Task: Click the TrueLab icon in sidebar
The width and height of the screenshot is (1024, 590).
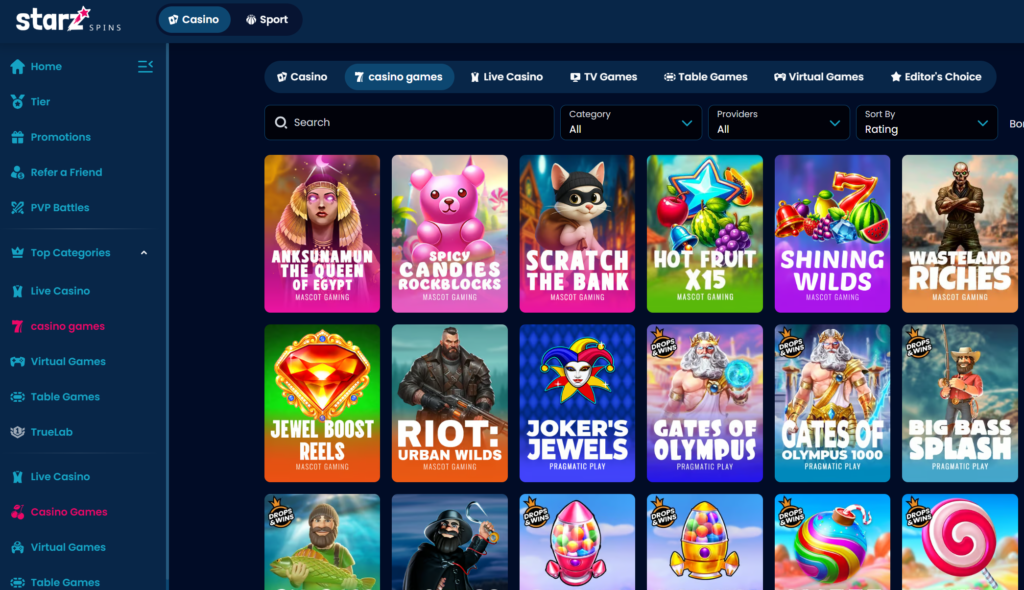Action: [18, 432]
